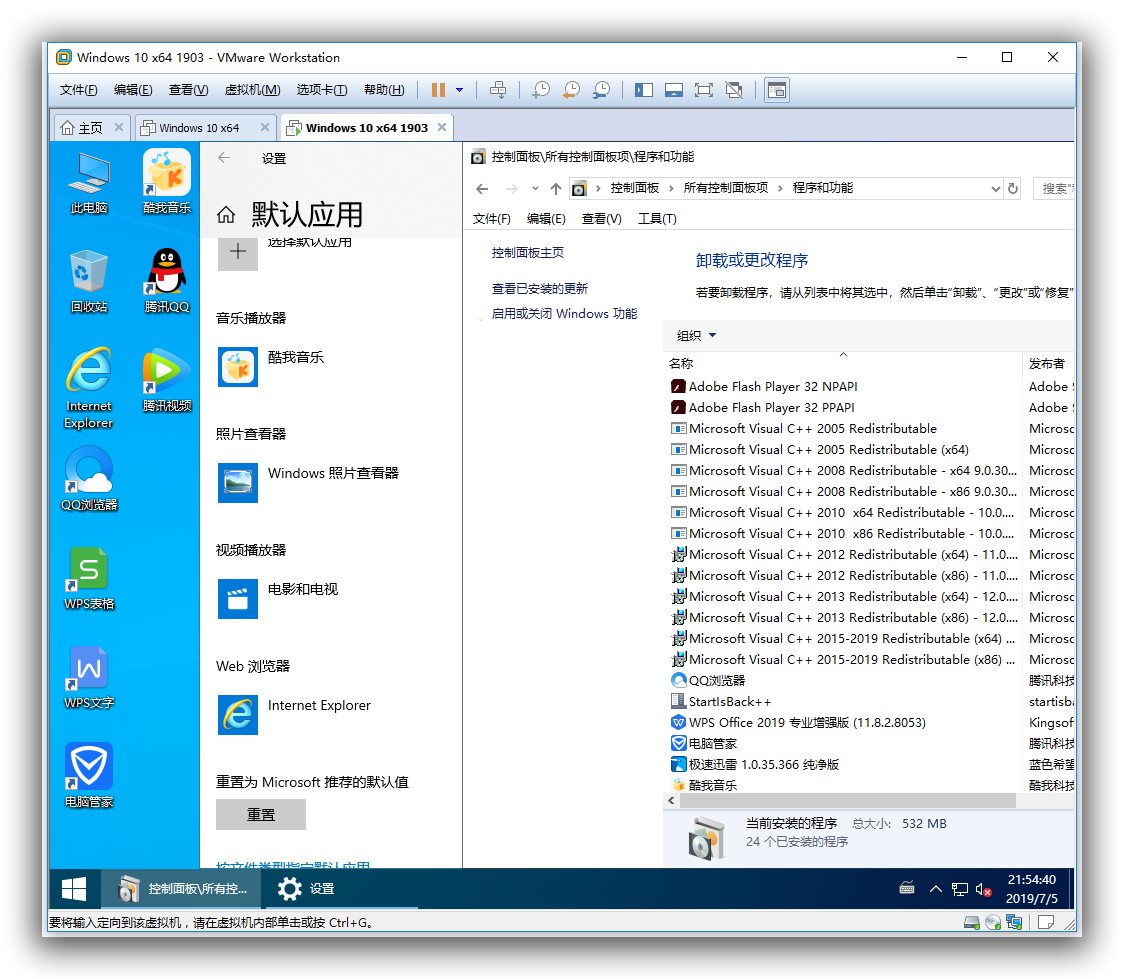Pause the virtual machine from the VMware toolbar
The width and height of the screenshot is (1124, 979).
tap(438, 90)
